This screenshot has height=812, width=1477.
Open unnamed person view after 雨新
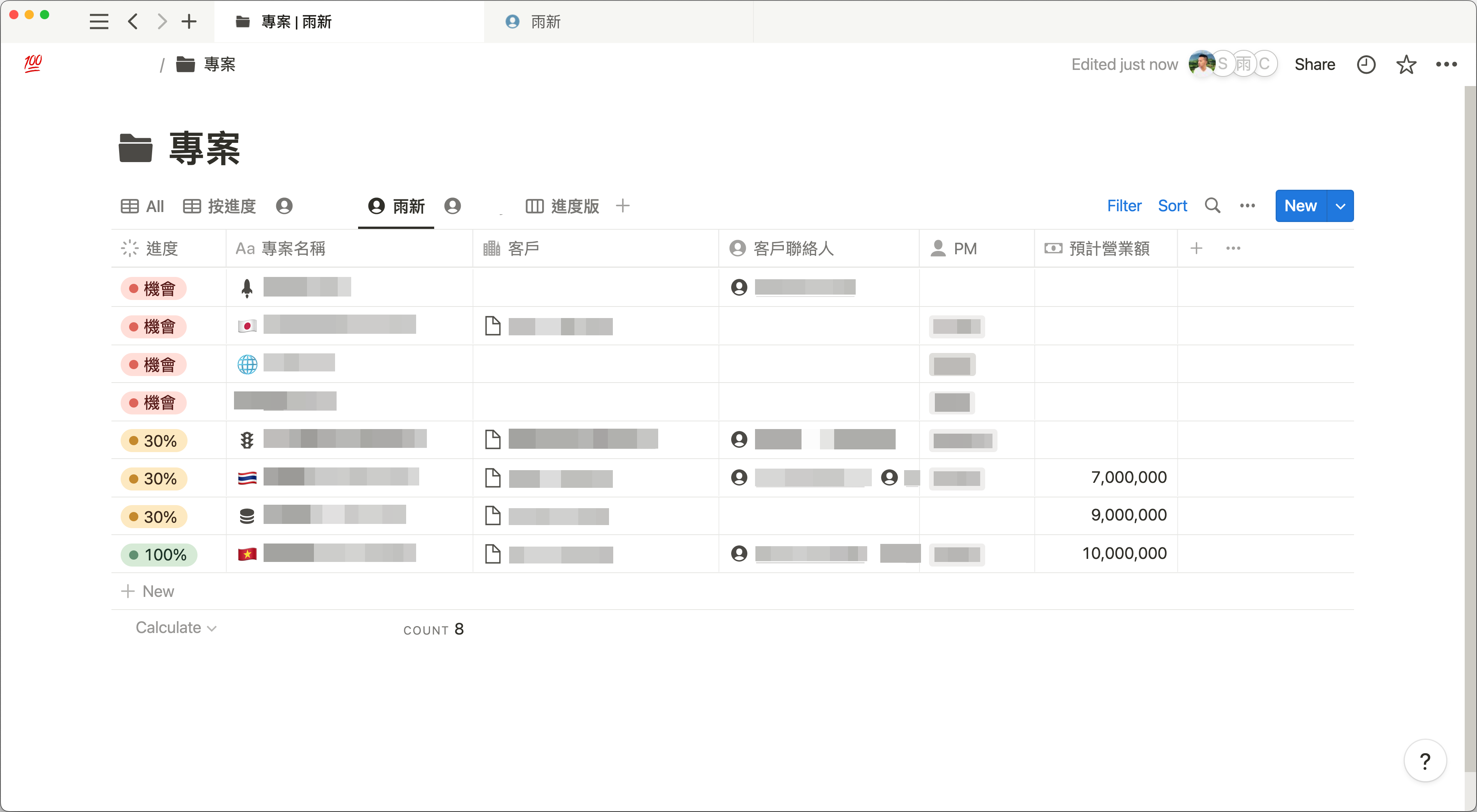click(x=452, y=206)
